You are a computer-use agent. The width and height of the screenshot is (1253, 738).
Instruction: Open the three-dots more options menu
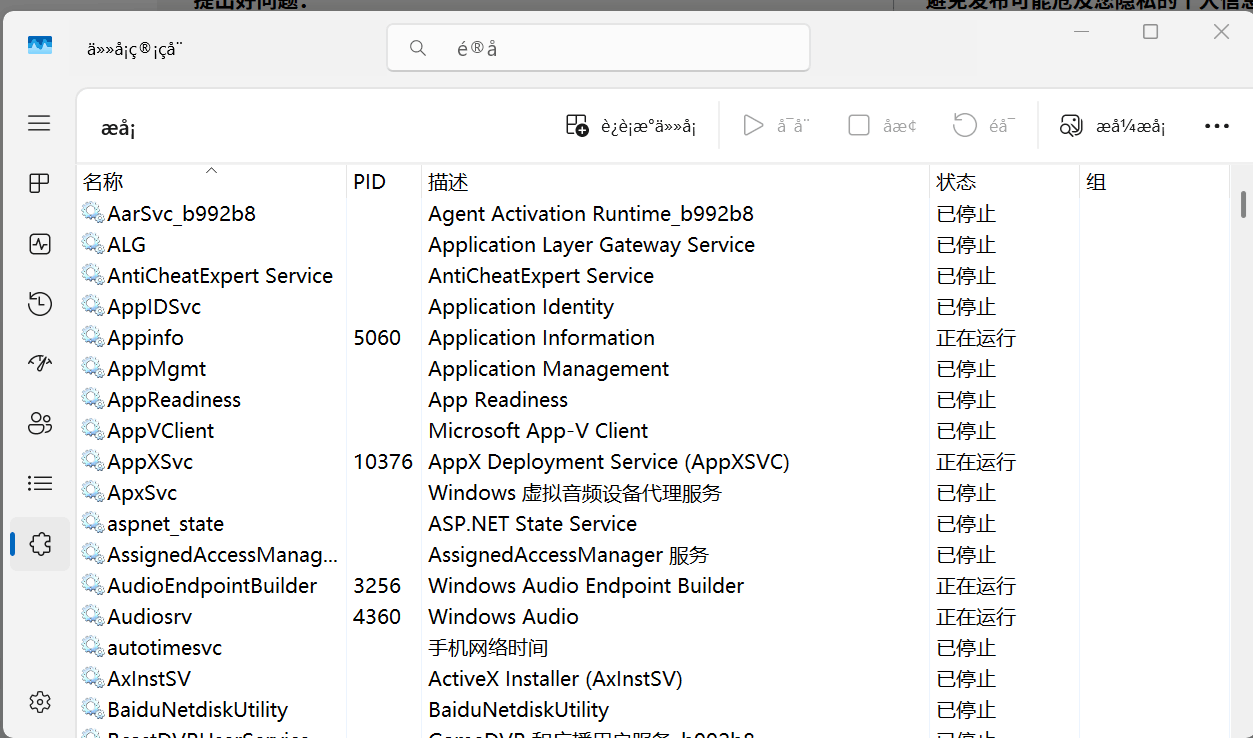[1216, 126]
